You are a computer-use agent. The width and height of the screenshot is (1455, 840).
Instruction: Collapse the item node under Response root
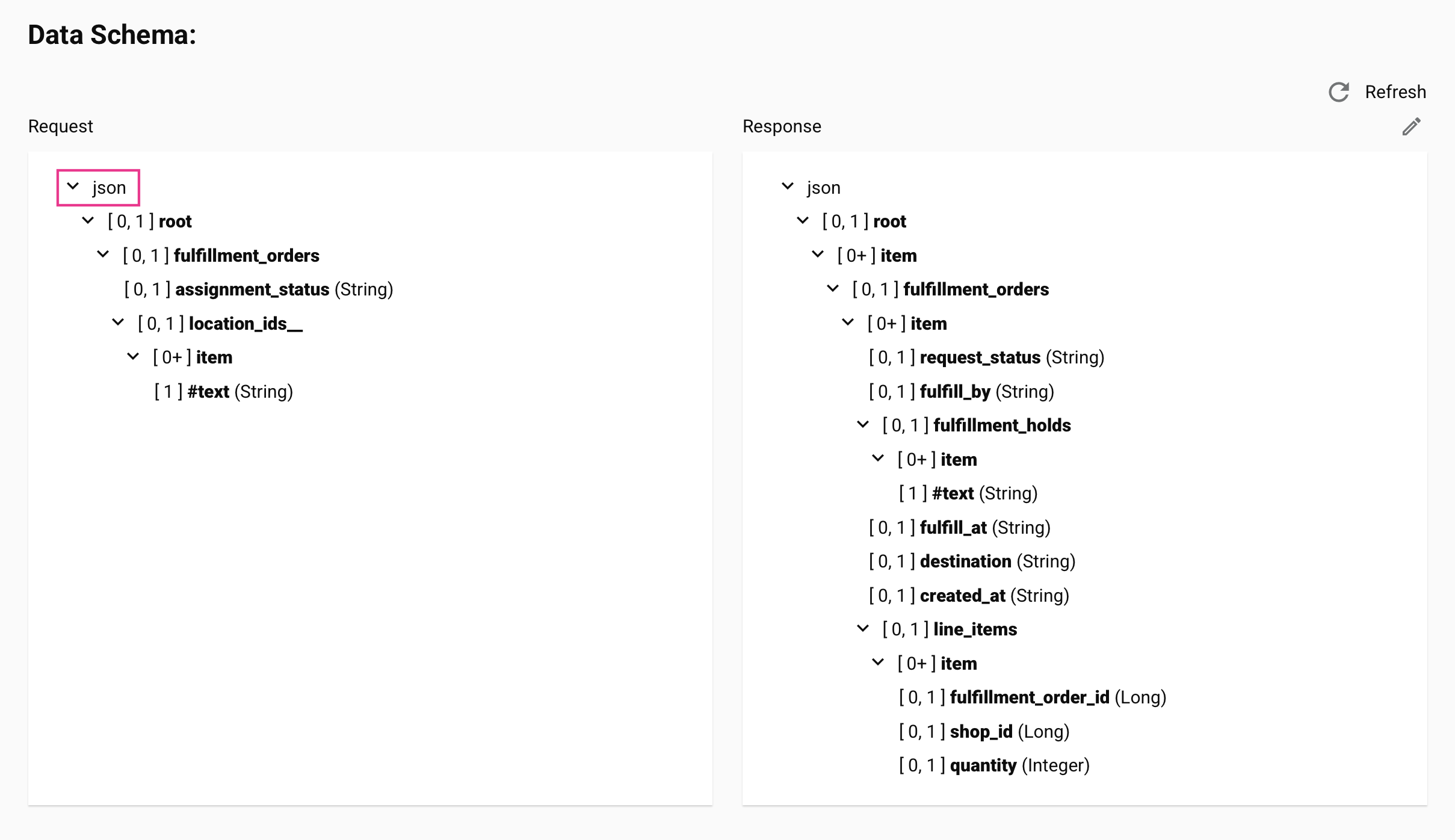818,255
